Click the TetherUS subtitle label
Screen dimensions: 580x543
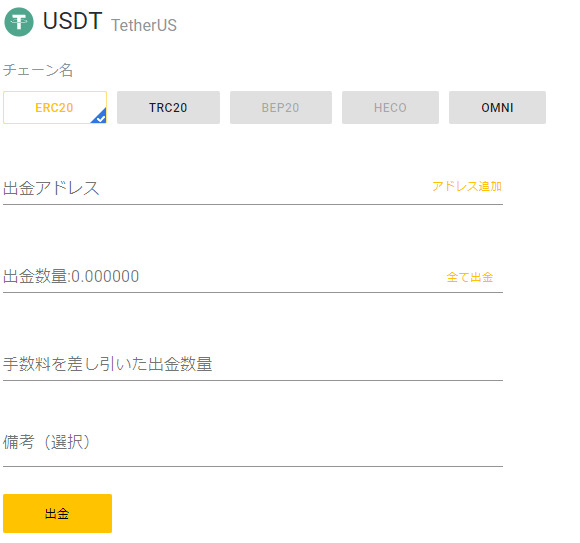click(x=144, y=25)
